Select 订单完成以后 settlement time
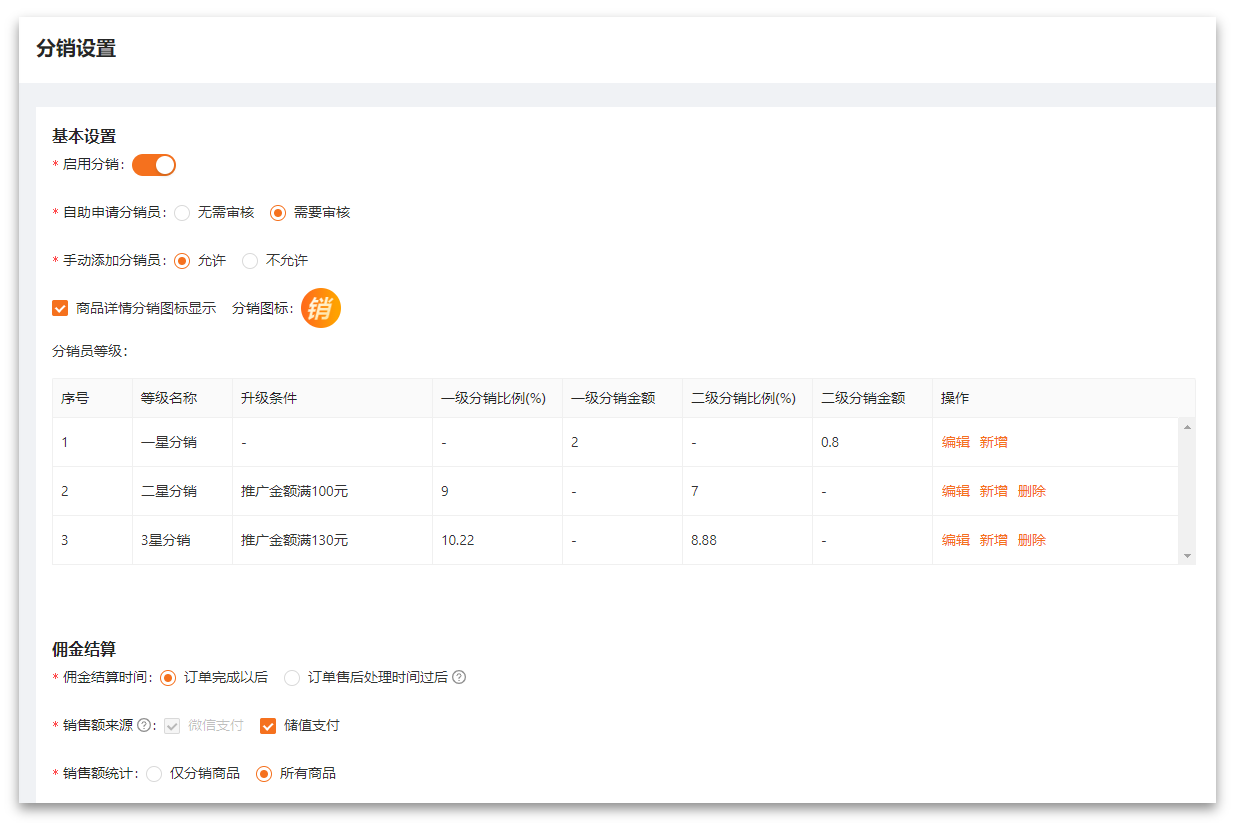1240x823 pixels. pyautogui.click(x=168, y=677)
